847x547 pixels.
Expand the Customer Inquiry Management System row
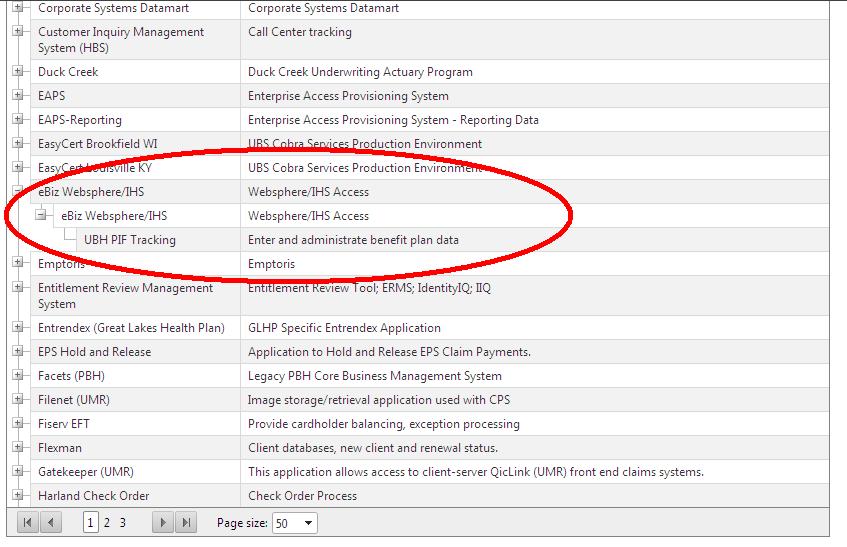coord(18,31)
